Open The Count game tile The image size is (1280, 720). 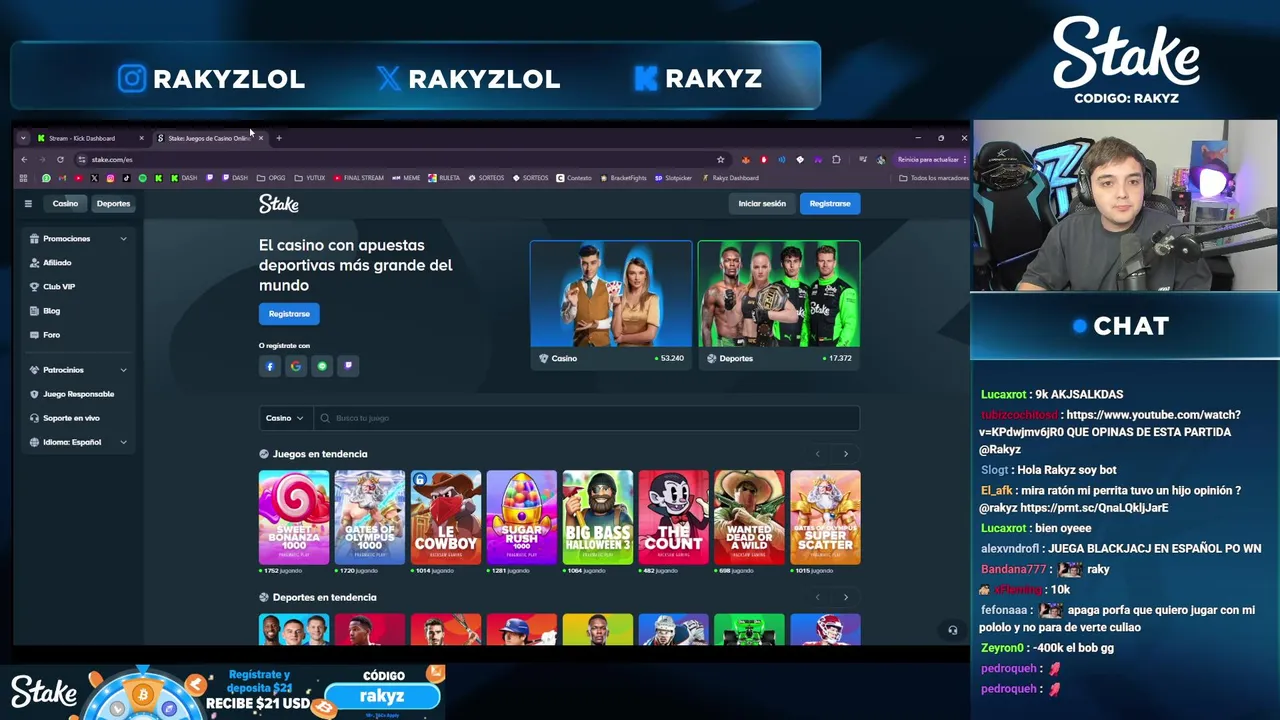coord(674,518)
